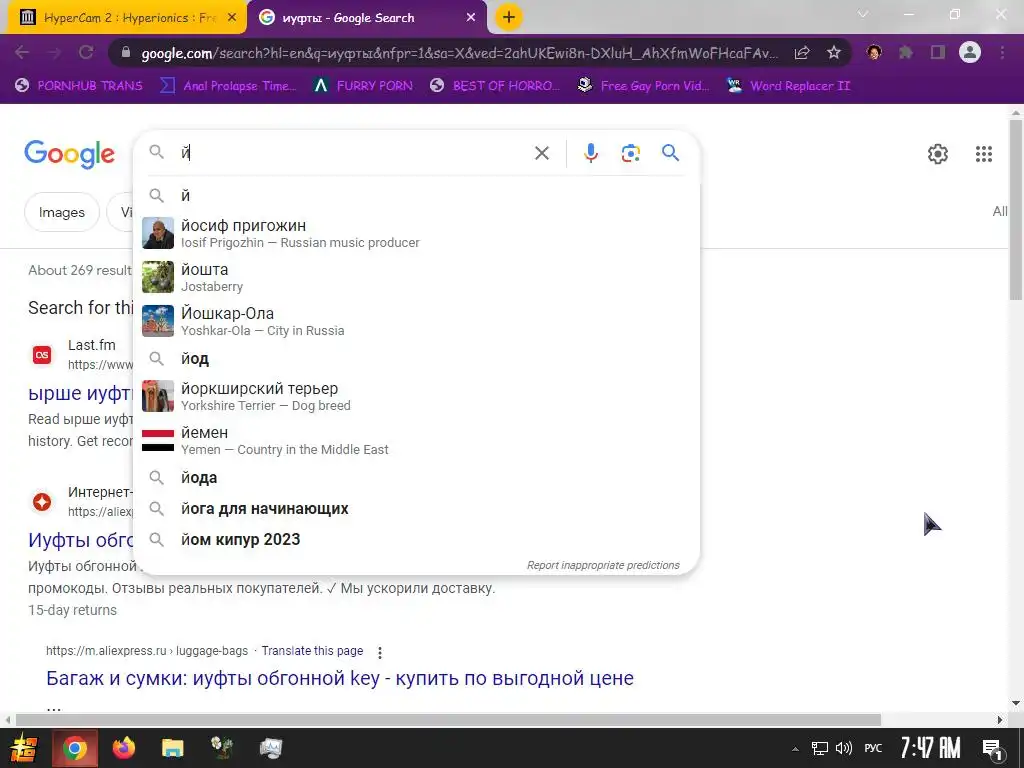Select the йод suggestion

(416, 359)
